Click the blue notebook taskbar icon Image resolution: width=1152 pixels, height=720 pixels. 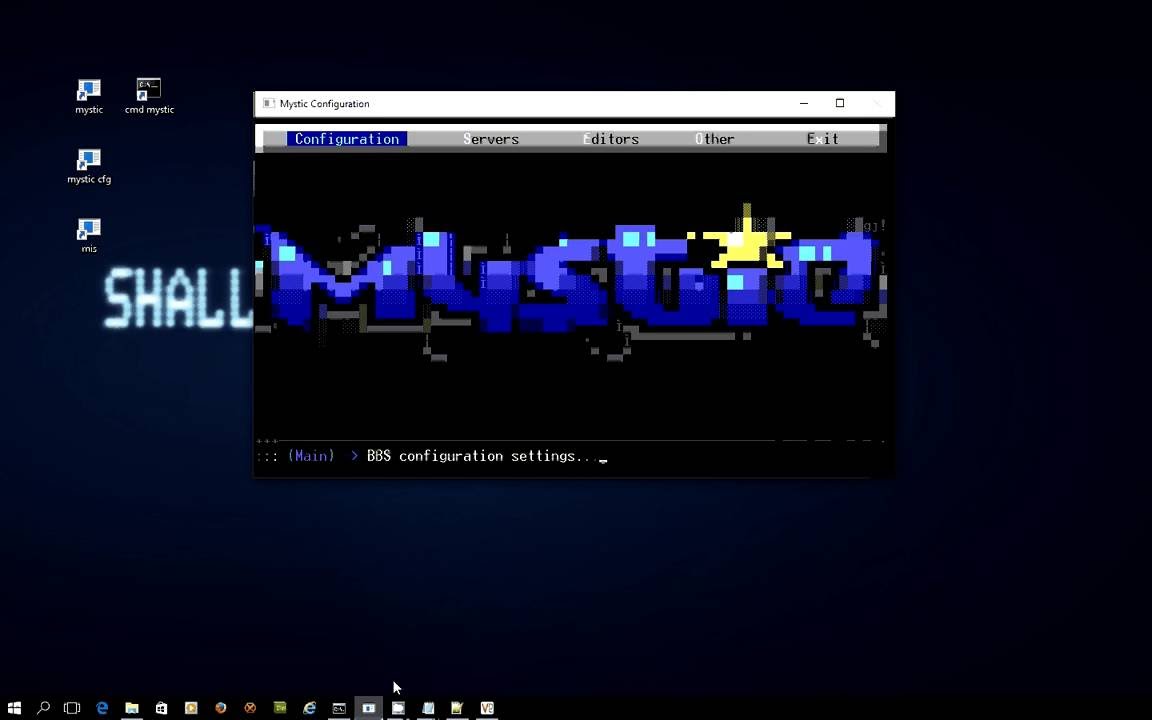(x=428, y=708)
